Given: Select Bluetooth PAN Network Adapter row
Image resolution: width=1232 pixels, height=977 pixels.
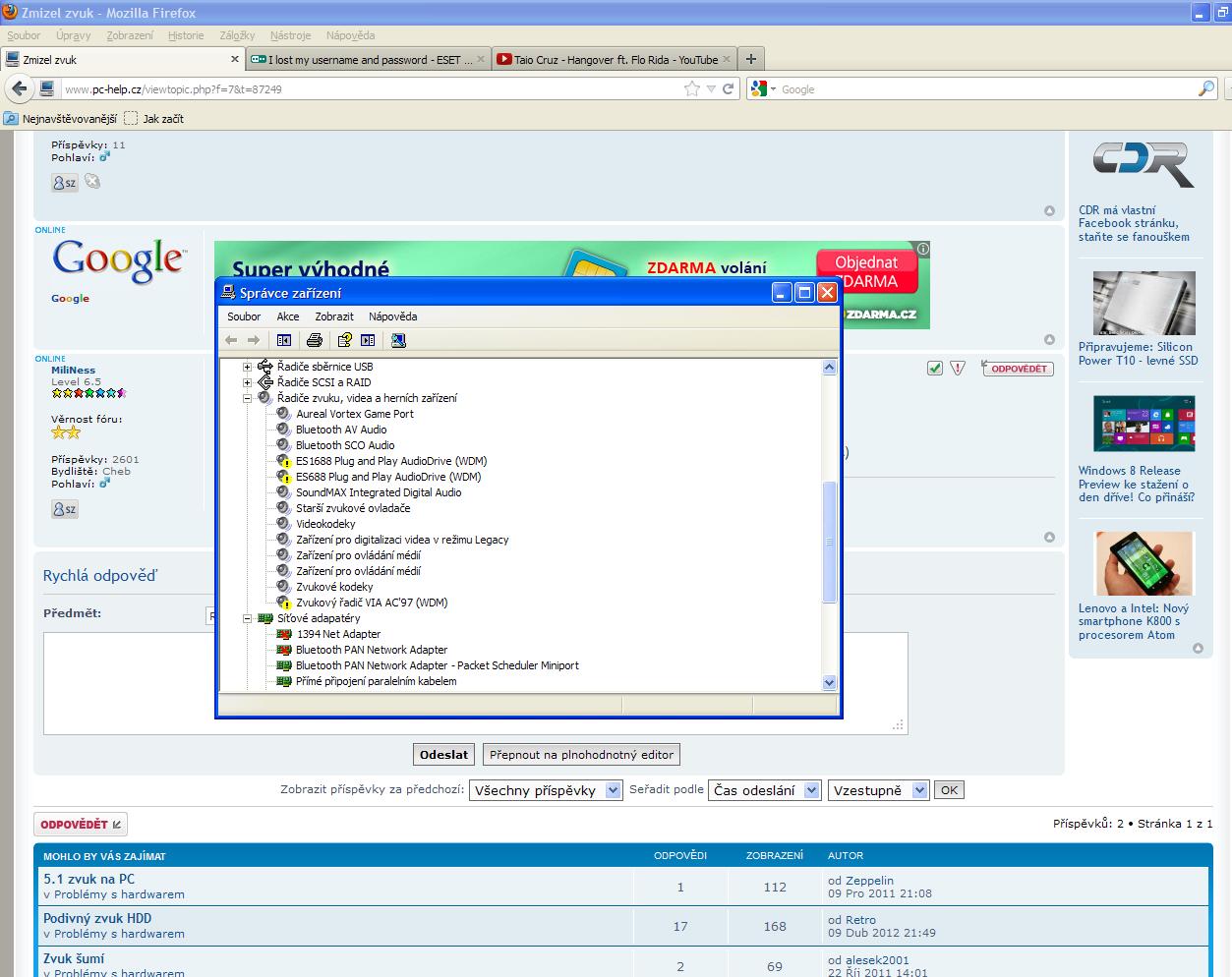Looking at the screenshot, I should 372,650.
